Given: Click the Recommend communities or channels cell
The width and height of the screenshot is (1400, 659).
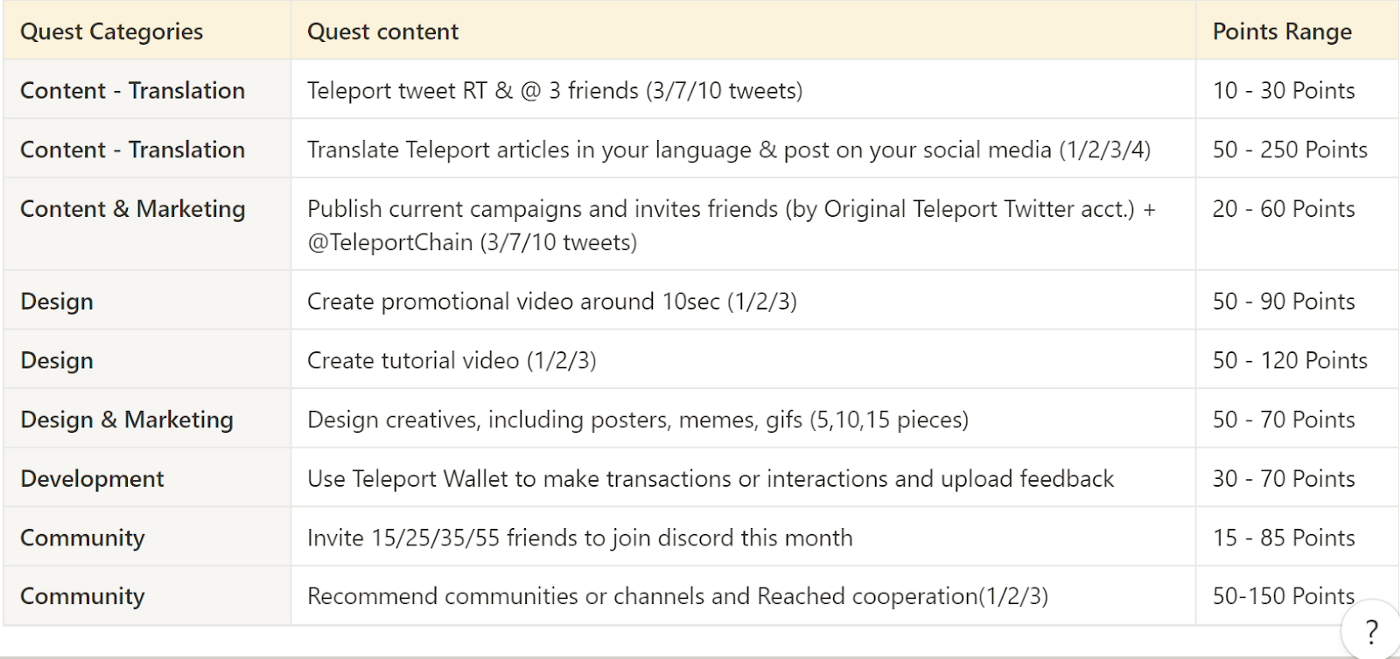Looking at the screenshot, I should click(743, 596).
